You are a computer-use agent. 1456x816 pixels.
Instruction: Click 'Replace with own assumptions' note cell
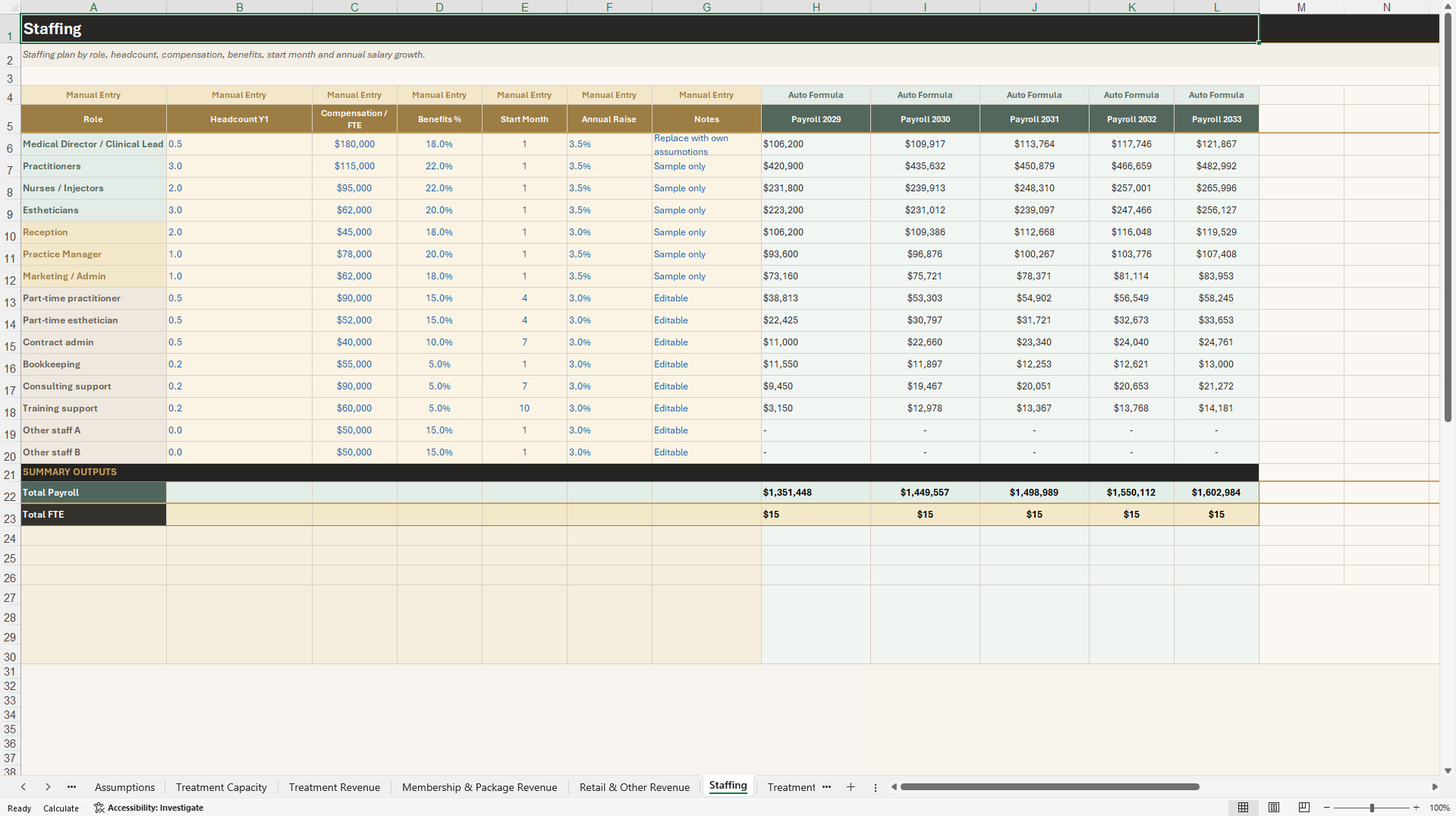pyautogui.click(x=706, y=144)
